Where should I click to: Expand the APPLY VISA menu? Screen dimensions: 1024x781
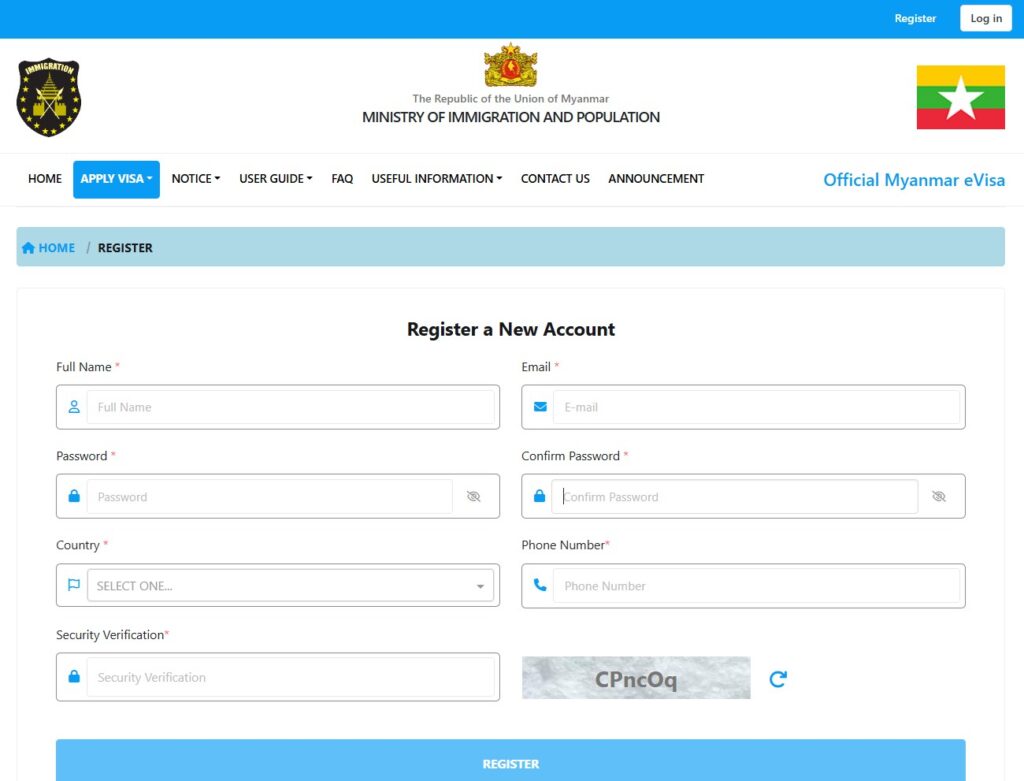click(116, 179)
